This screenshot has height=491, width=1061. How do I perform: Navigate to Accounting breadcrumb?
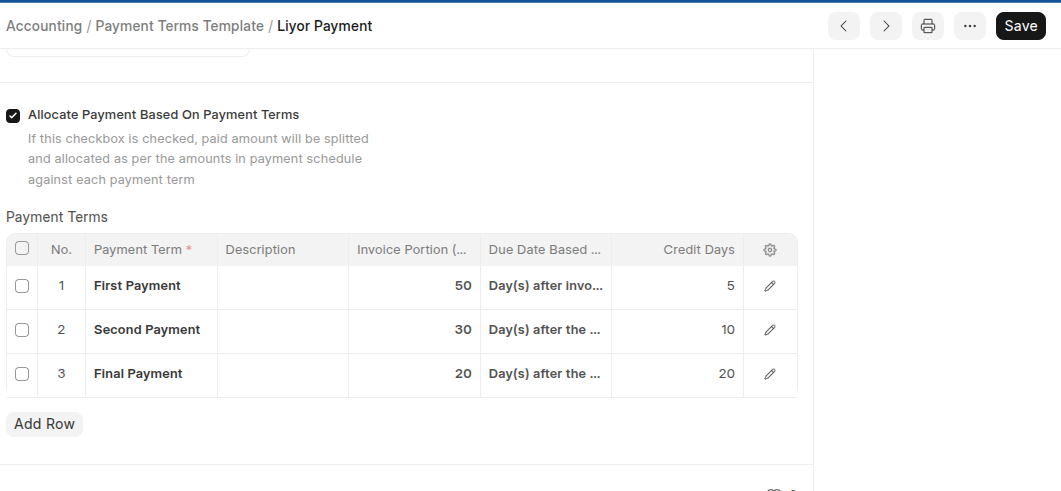tap(44, 26)
